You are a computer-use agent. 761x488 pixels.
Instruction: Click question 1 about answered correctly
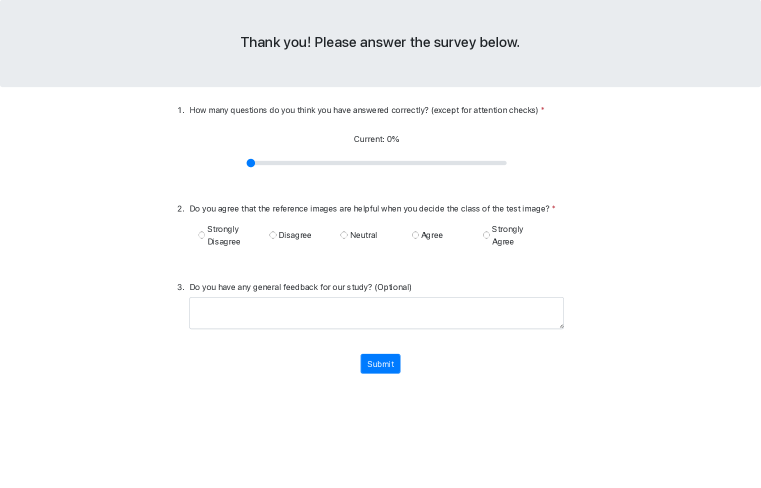click(x=363, y=110)
